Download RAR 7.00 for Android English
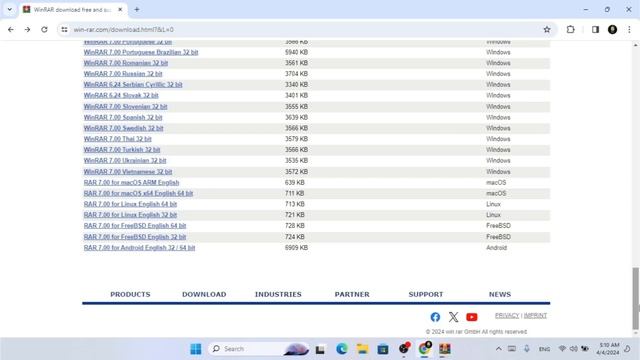 139,248
